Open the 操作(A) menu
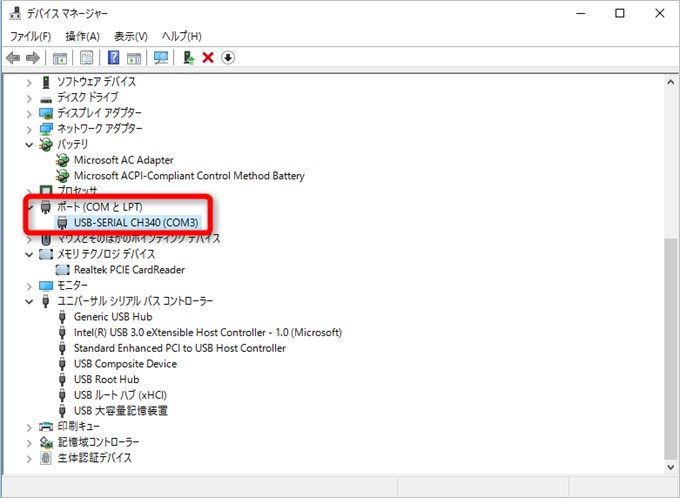Viewport: 680px width, 498px height. click(82, 37)
